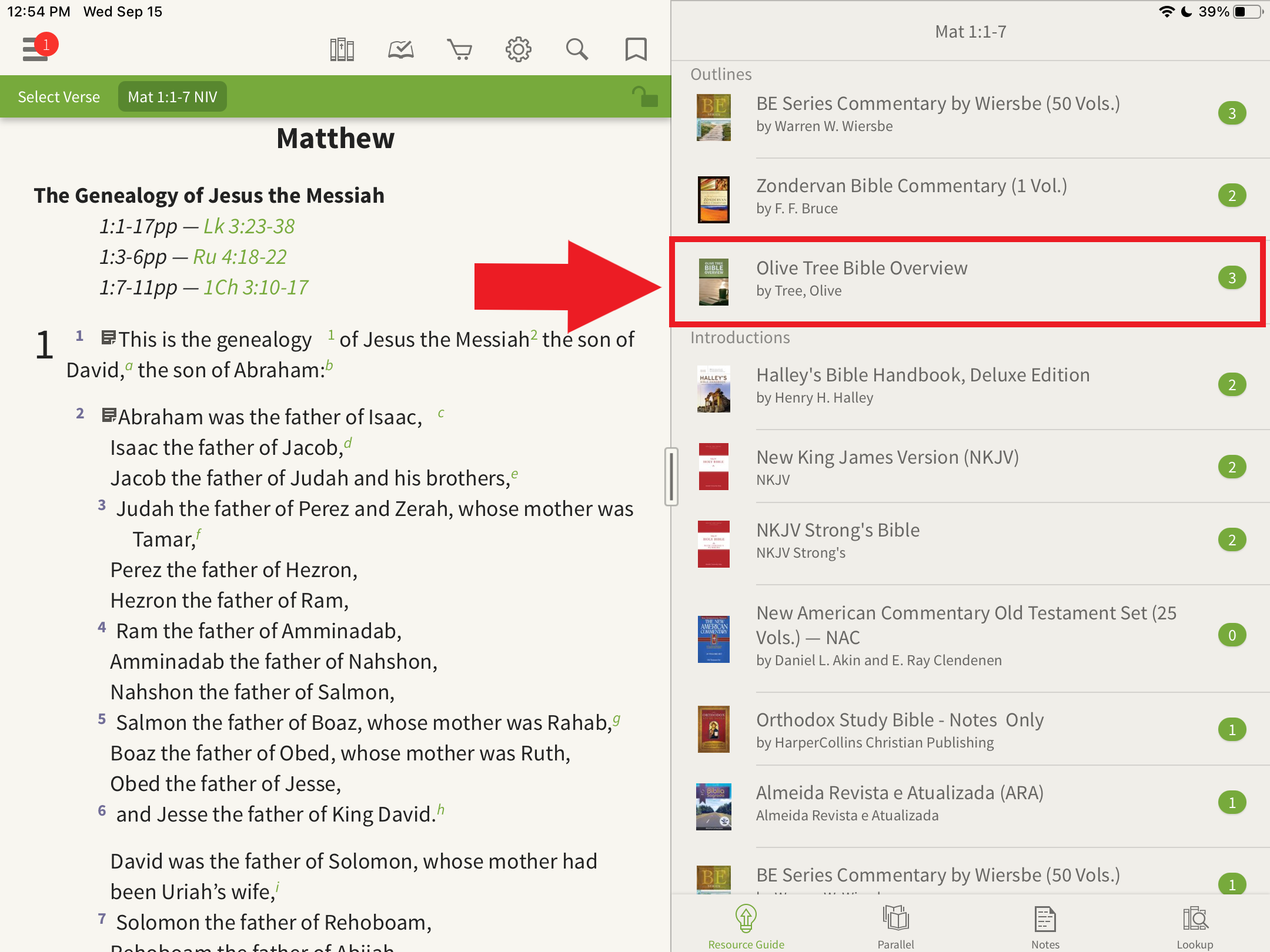
Task: Open the store cart icon
Action: [x=460, y=49]
